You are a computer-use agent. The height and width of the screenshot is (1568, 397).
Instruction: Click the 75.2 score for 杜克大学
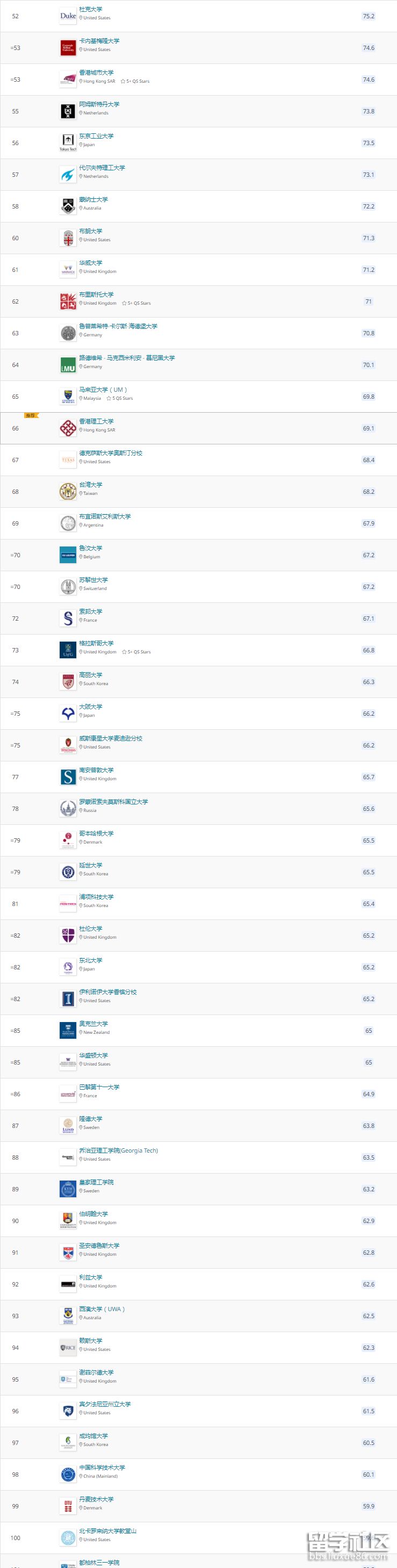[369, 17]
